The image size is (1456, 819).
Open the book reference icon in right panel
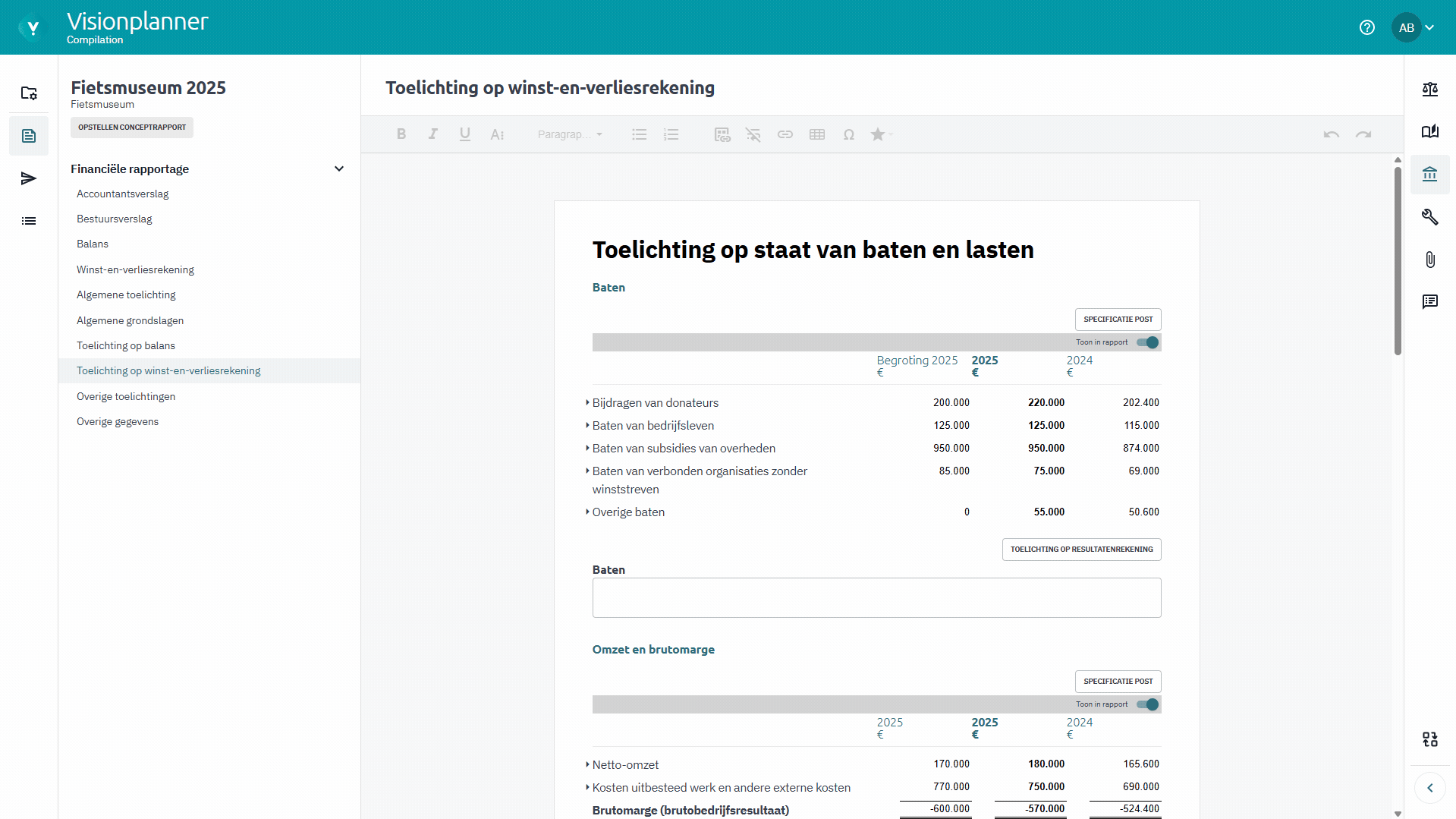[x=1430, y=131]
